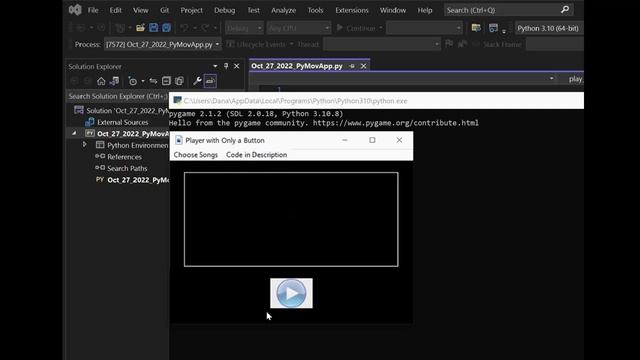This screenshot has height=360, width=640.
Task: Click the blue Play button in player
Action: click(x=291, y=293)
